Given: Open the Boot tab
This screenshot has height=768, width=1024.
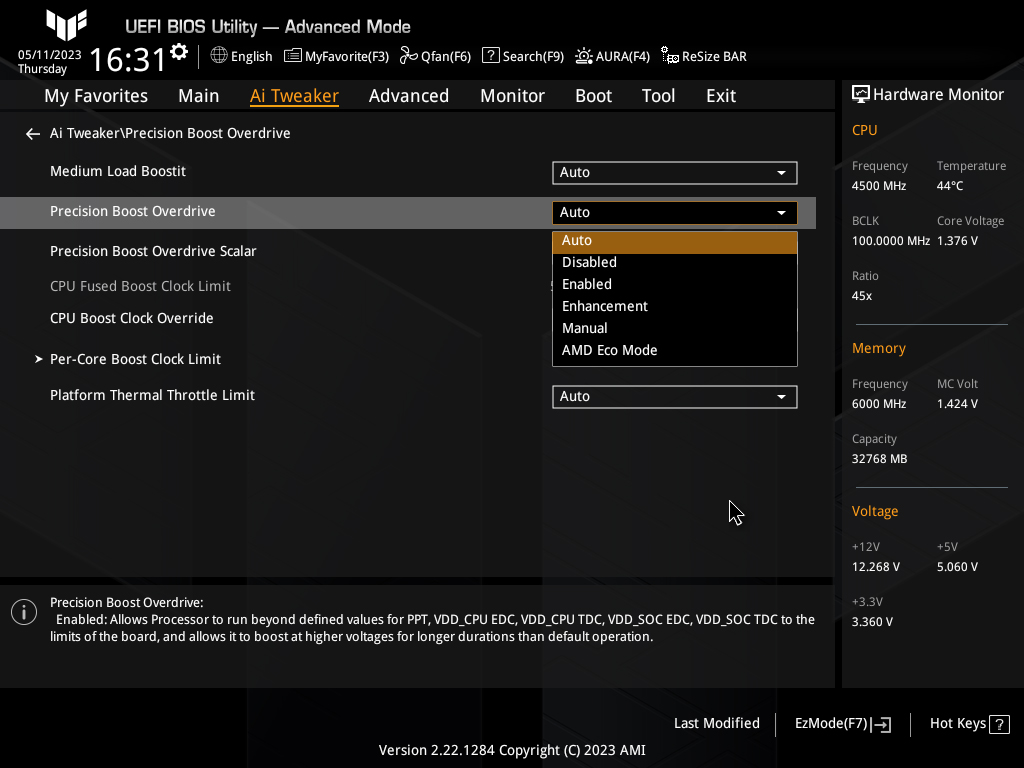Looking at the screenshot, I should [x=593, y=95].
